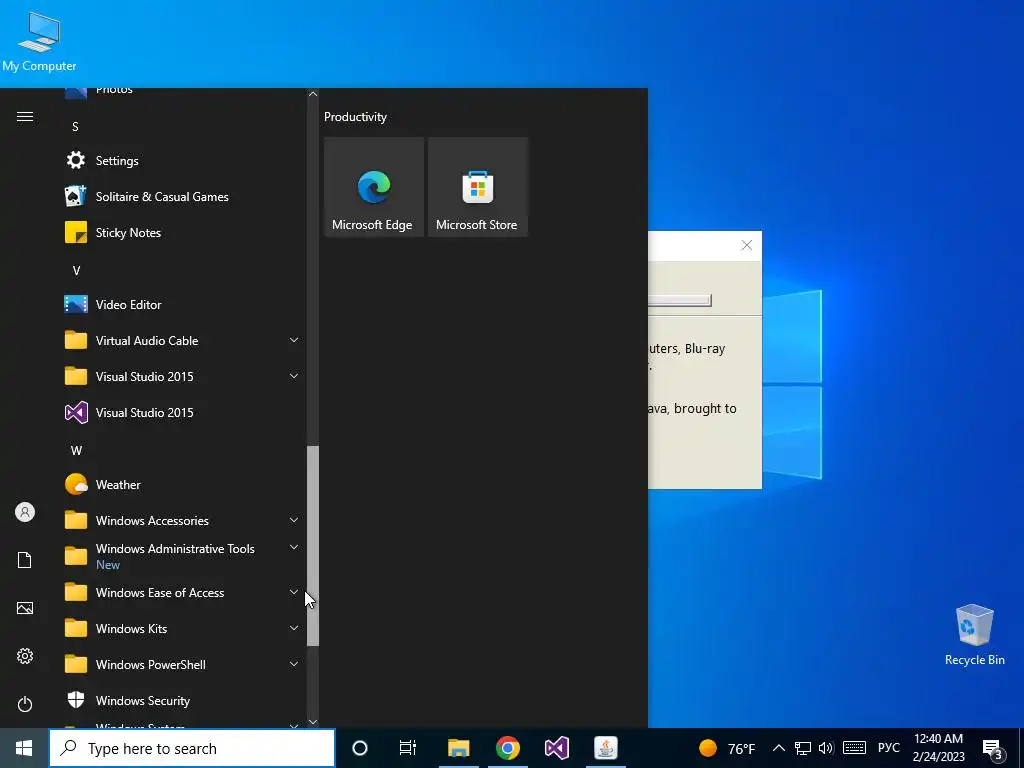
Task: Launch Google Chrome from the taskbar
Action: [x=507, y=748]
